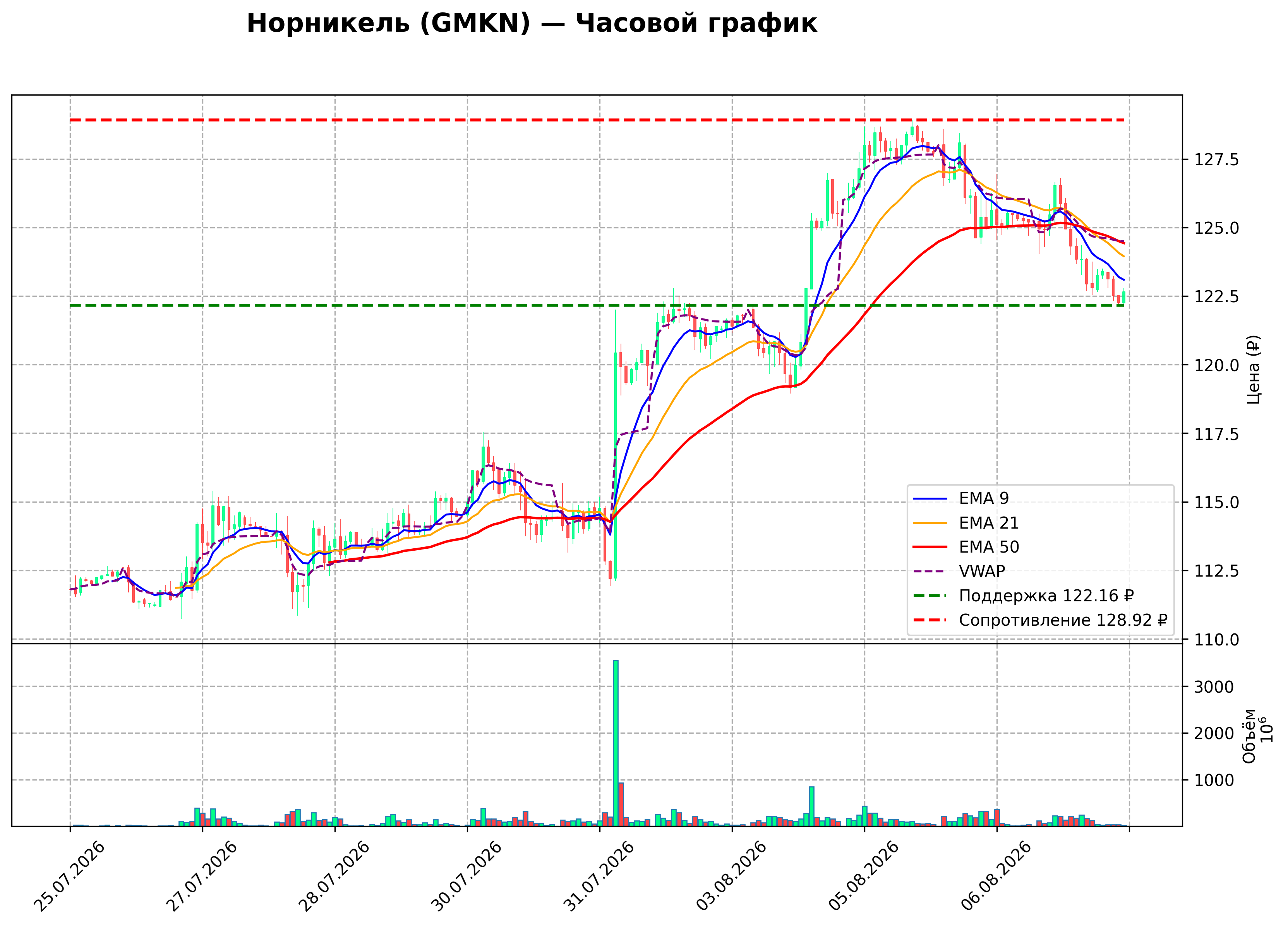Click price tick 122.5 on the axis
The image size is (1288, 926).
pyautogui.click(x=1216, y=296)
